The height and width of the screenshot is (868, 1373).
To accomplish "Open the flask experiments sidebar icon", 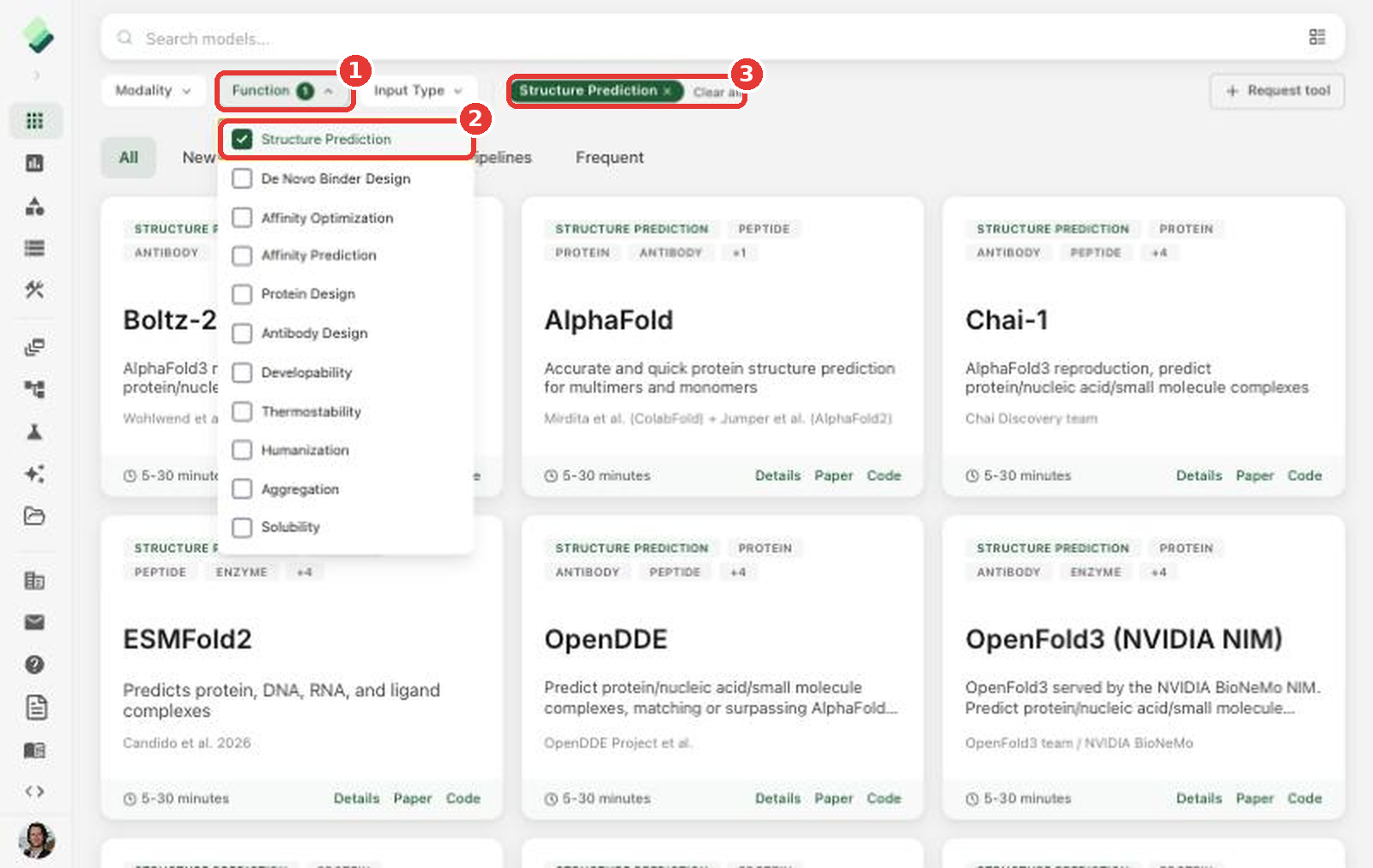I will tap(35, 431).
